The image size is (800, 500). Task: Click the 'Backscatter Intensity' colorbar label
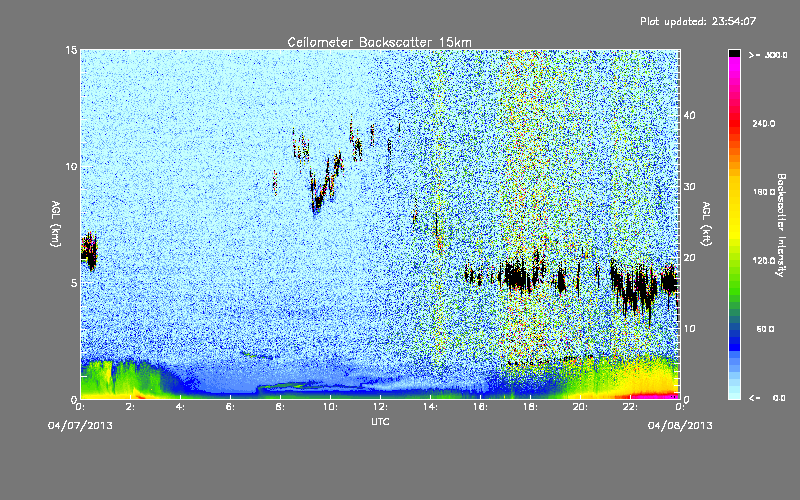781,225
